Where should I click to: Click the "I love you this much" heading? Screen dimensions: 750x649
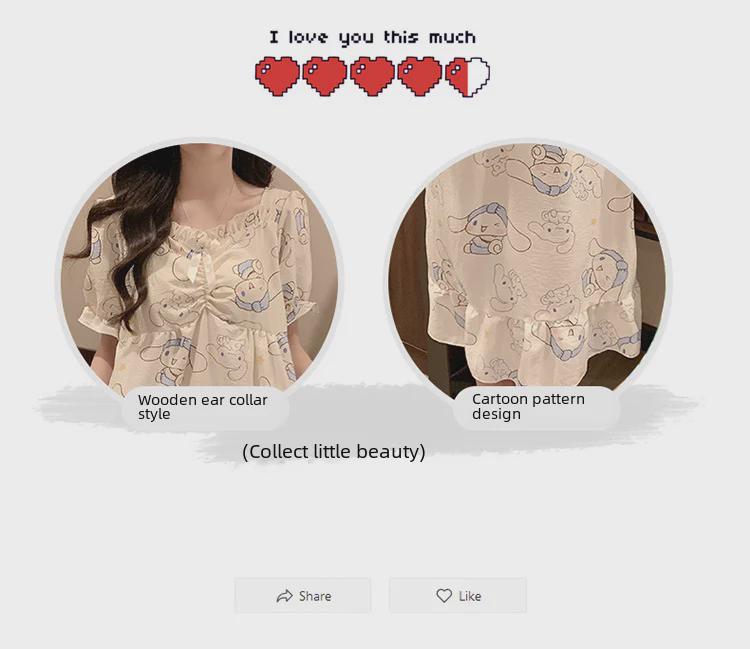pyautogui.click(x=372, y=37)
